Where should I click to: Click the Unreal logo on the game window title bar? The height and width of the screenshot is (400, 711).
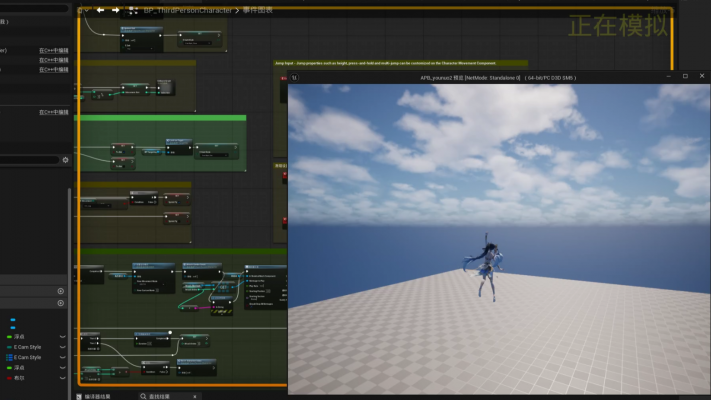[x=294, y=76]
